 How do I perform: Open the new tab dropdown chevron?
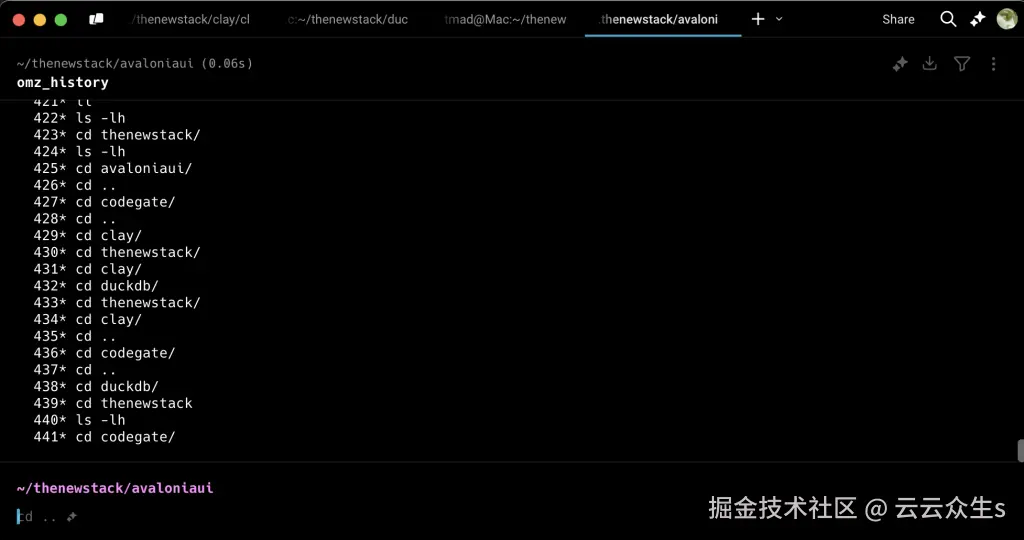click(x=779, y=19)
